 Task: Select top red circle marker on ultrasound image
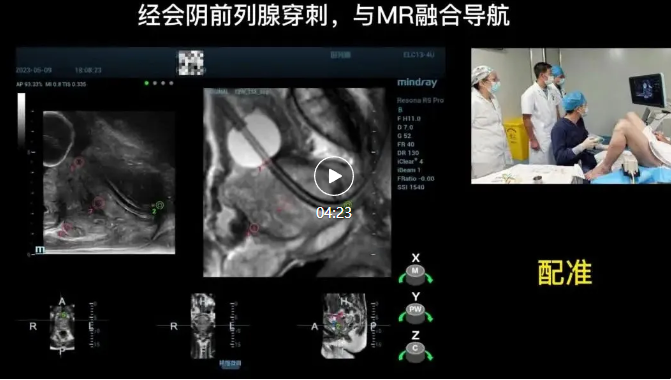tap(79, 162)
